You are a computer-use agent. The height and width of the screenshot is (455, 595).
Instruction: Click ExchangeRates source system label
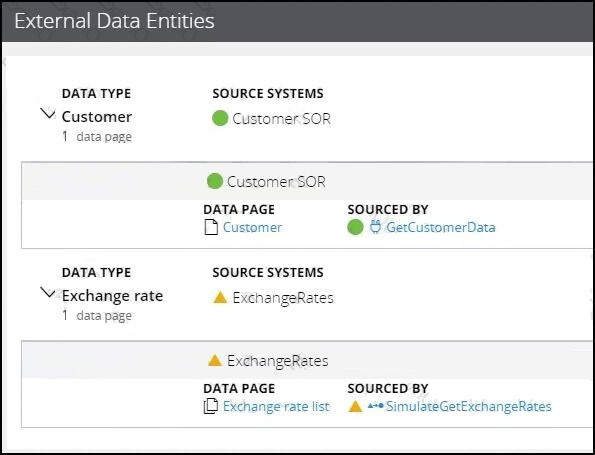coord(283,298)
